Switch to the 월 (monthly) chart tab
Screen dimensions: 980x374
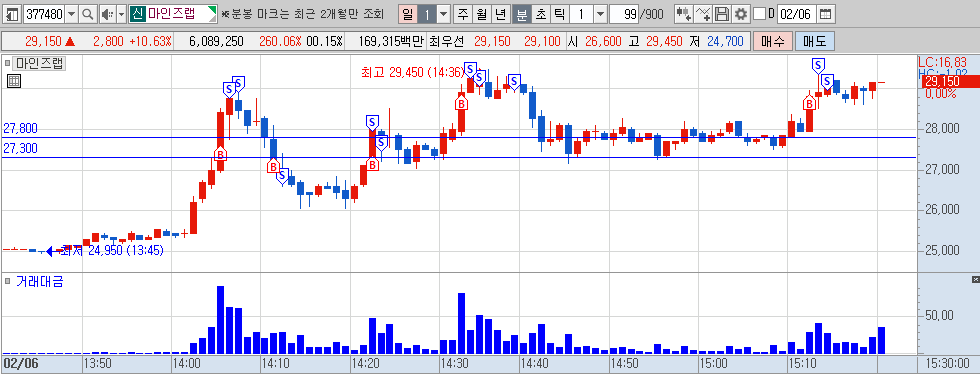482,14
